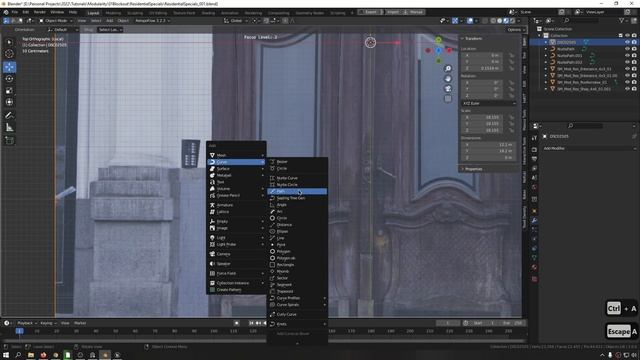Viewport: 640px width, 360px height.
Task: Activate the Move tool
Action: click(x=9, y=67)
